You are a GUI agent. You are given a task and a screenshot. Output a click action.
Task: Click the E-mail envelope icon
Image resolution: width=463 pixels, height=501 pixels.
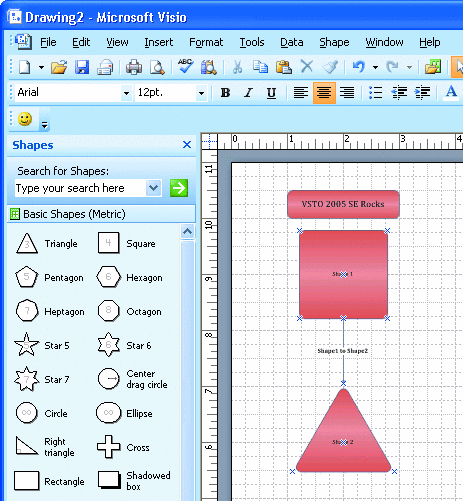tap(105, 67)
